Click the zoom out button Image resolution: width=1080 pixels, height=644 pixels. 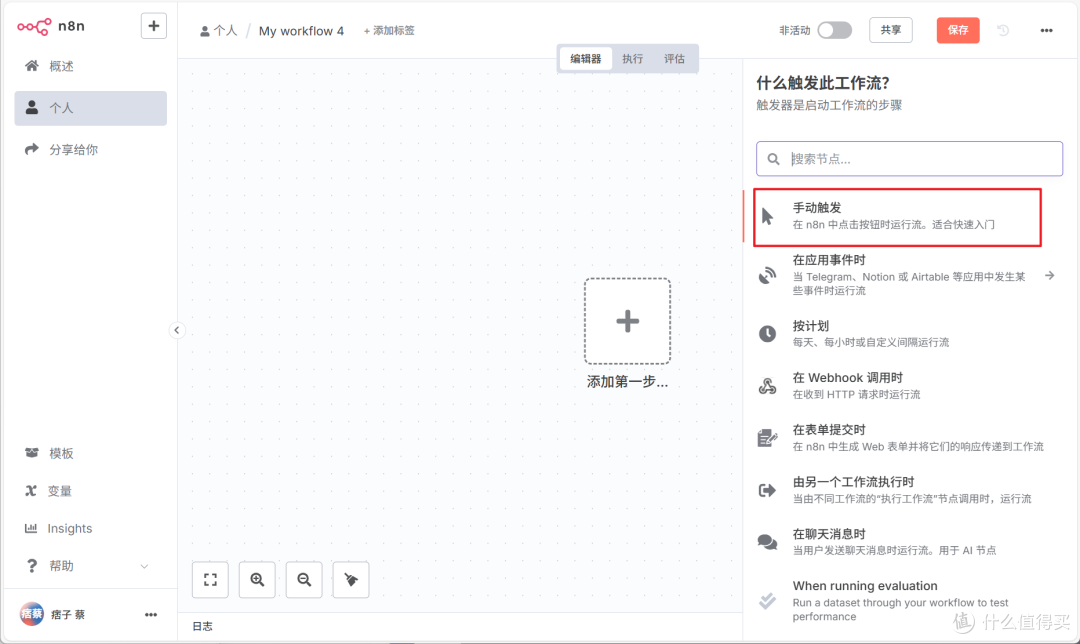click(x=304, y=580)
